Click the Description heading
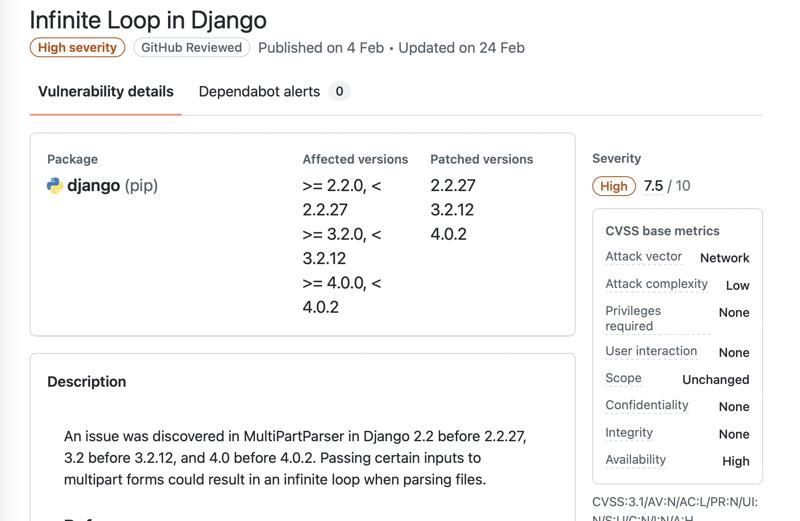Screen dimensions: 800x521 click(x=87, y=382)
